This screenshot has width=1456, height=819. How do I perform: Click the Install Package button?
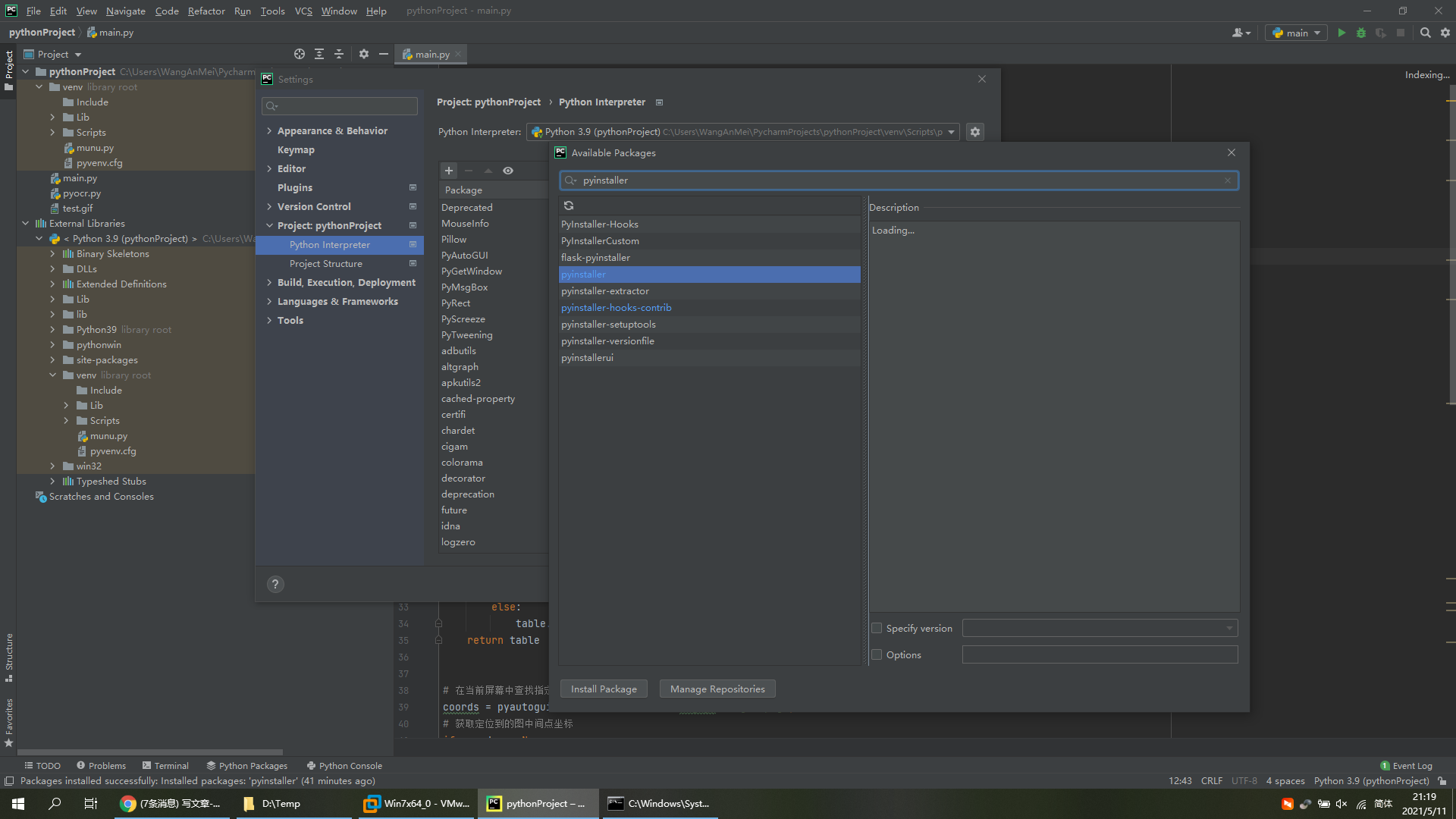click(x=604, y=689)
